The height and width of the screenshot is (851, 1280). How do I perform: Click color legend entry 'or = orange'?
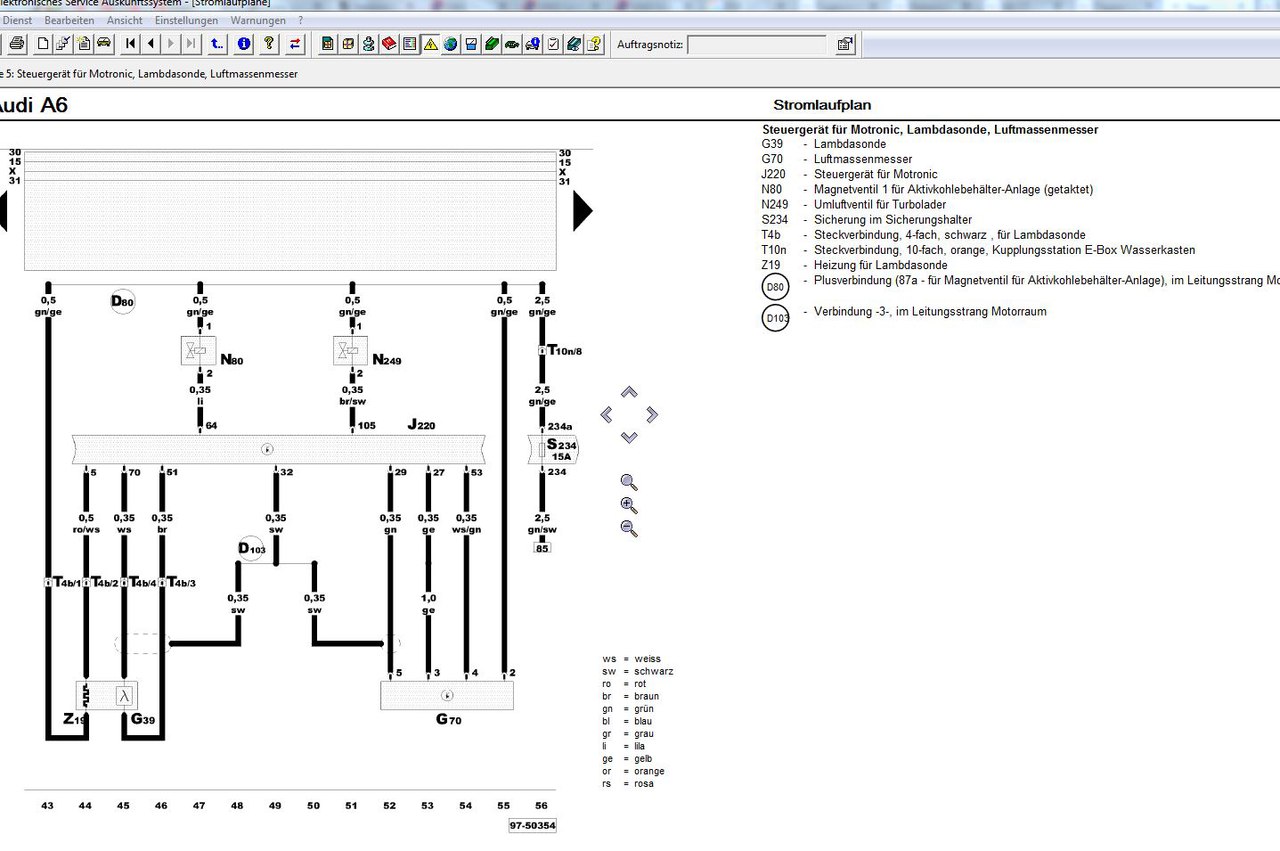point(633,771)
